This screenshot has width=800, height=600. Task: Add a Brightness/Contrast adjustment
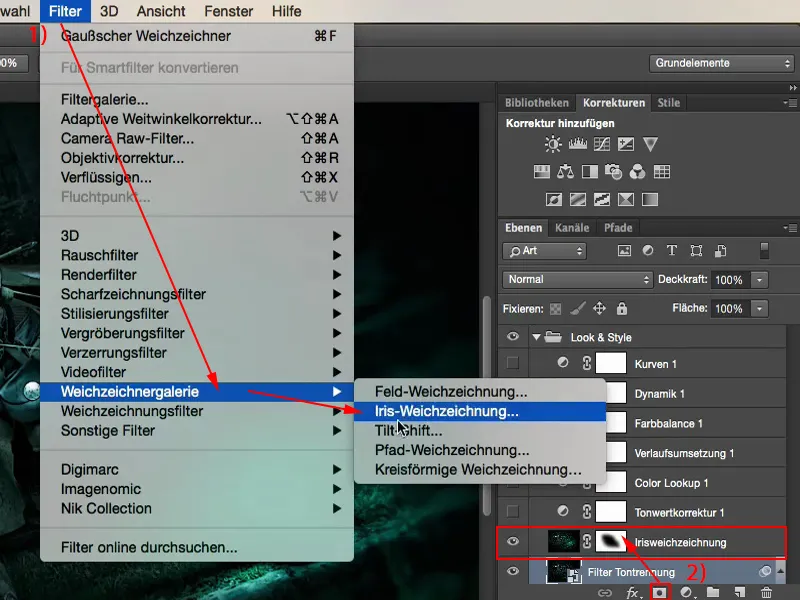[x=553, y=144]
